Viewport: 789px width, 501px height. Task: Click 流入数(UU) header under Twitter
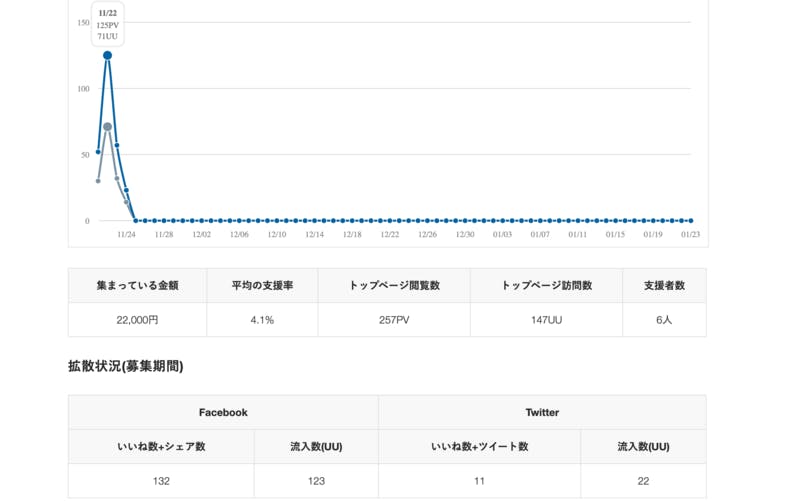point(643,447)
